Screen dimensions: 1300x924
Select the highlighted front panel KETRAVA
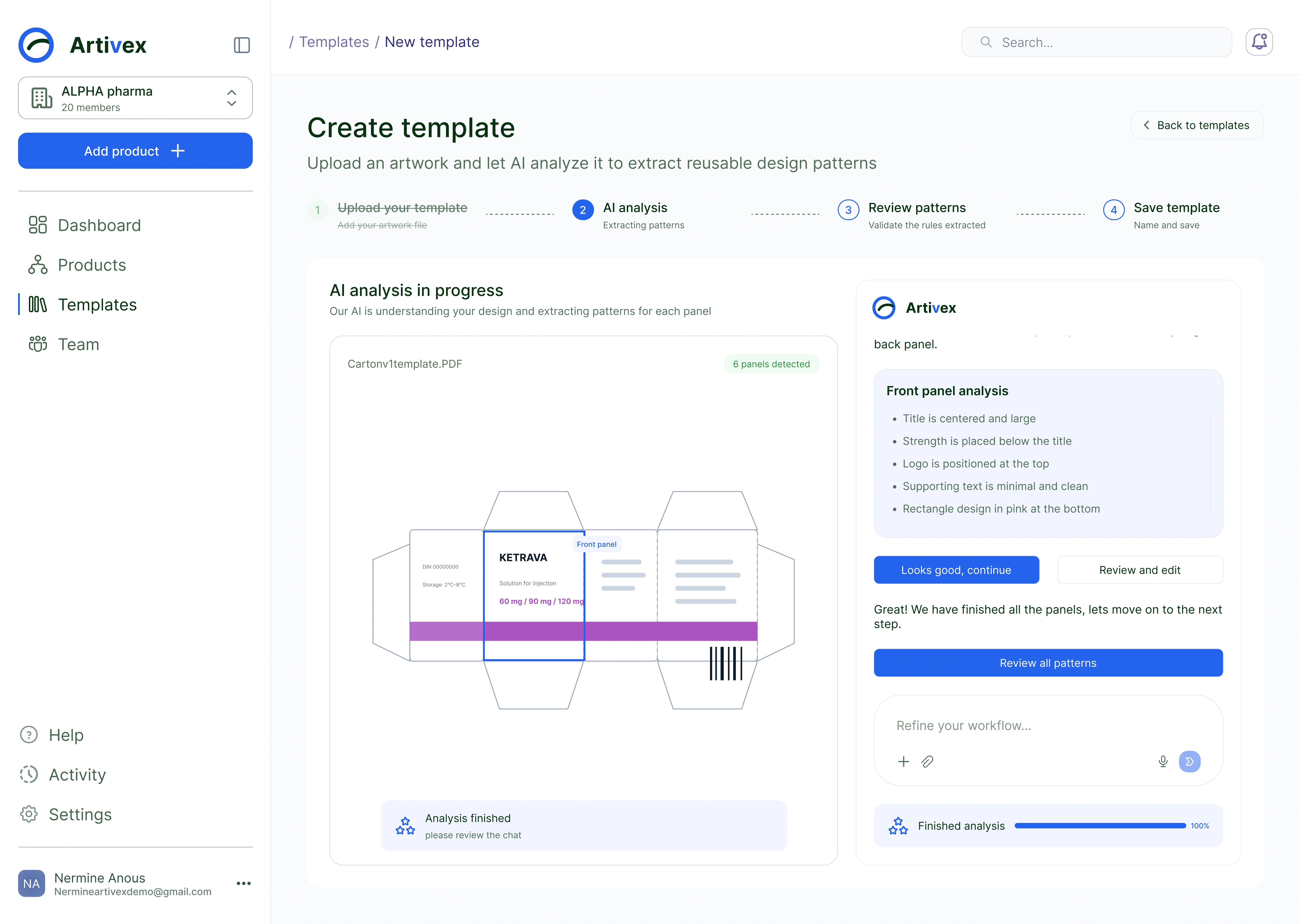(x=534, y=596)
